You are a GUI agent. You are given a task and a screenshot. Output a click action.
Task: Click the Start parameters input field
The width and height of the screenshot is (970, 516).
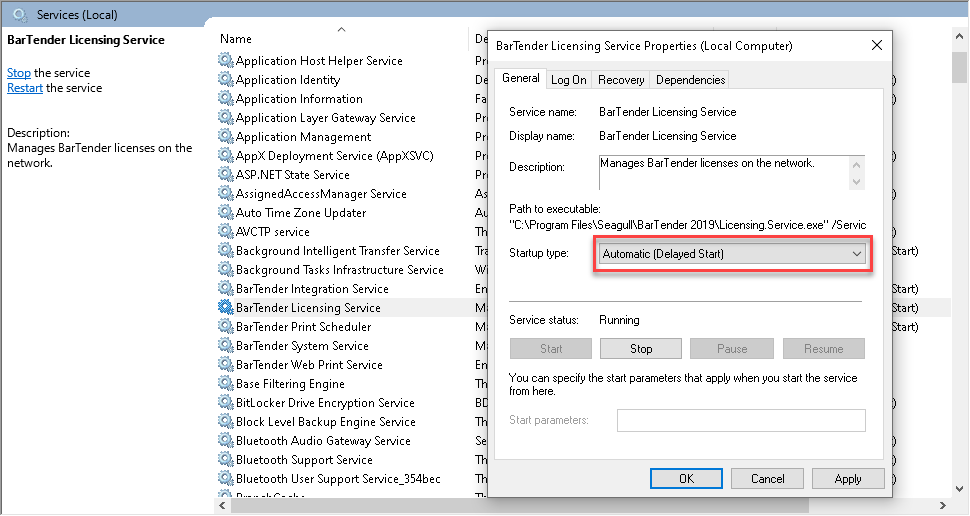point(741,420)
